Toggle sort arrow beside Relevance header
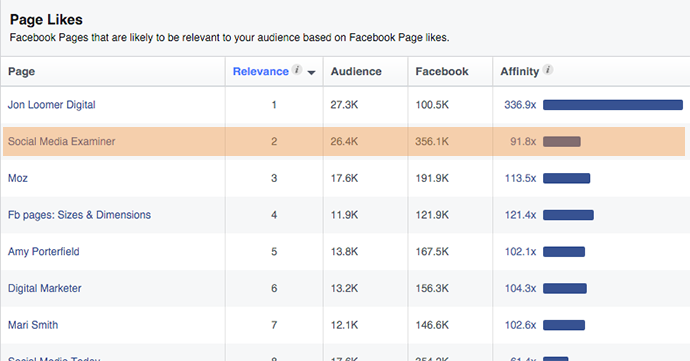690x361 pixels. pos(312,73)
